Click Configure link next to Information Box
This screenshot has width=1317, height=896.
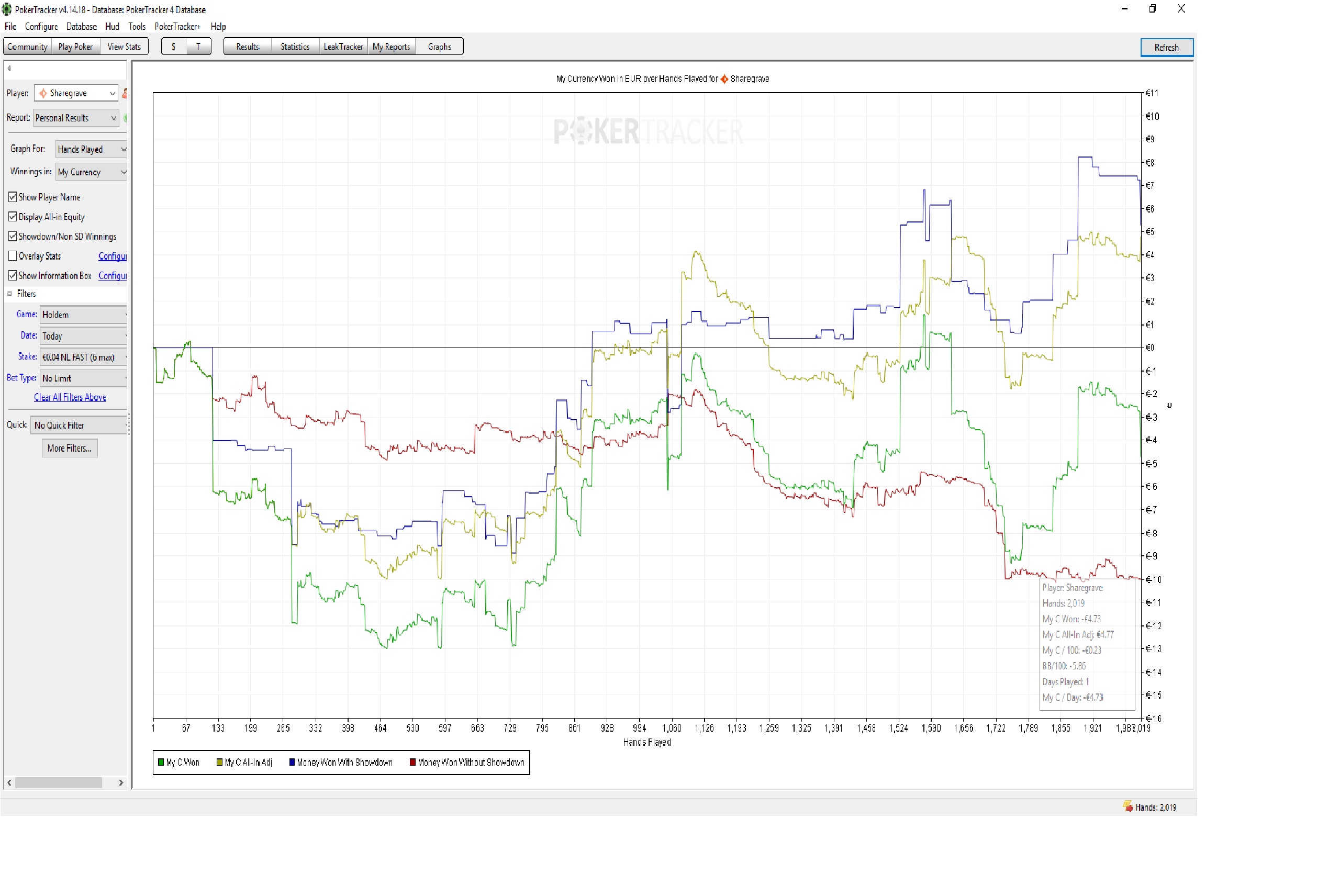click(112, 275)
